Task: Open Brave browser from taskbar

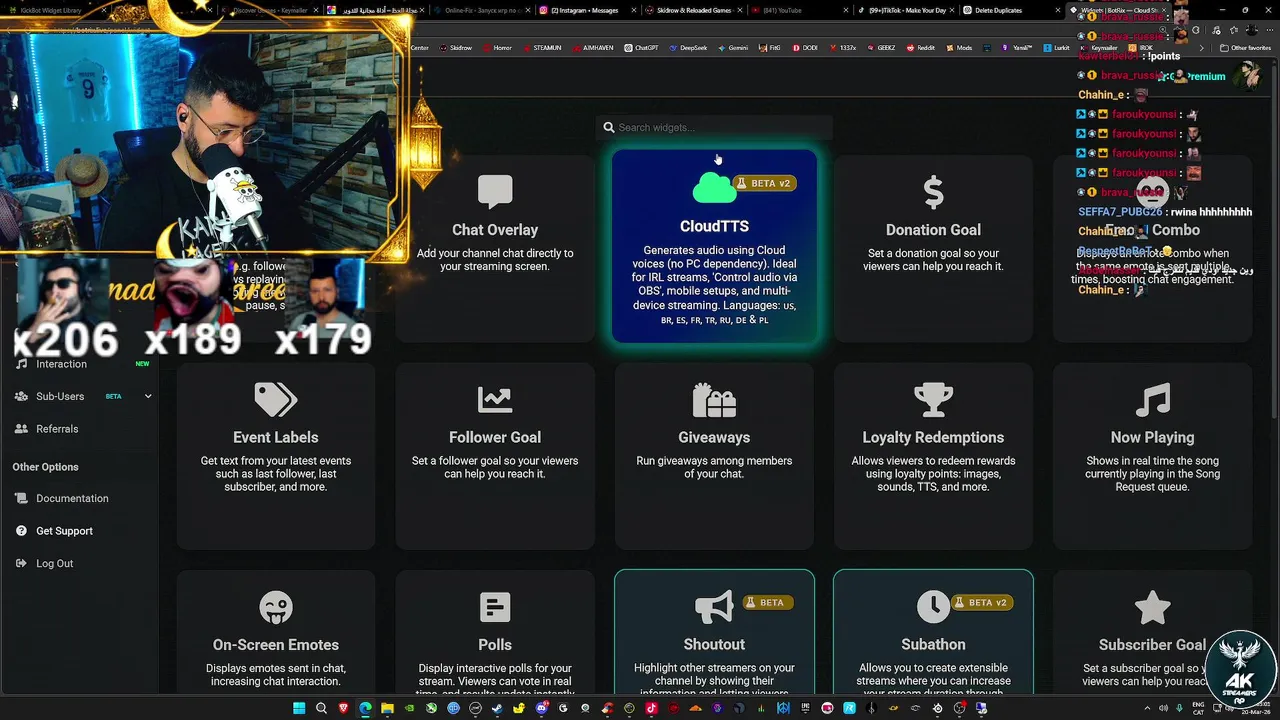Action: tap(344, 708)
